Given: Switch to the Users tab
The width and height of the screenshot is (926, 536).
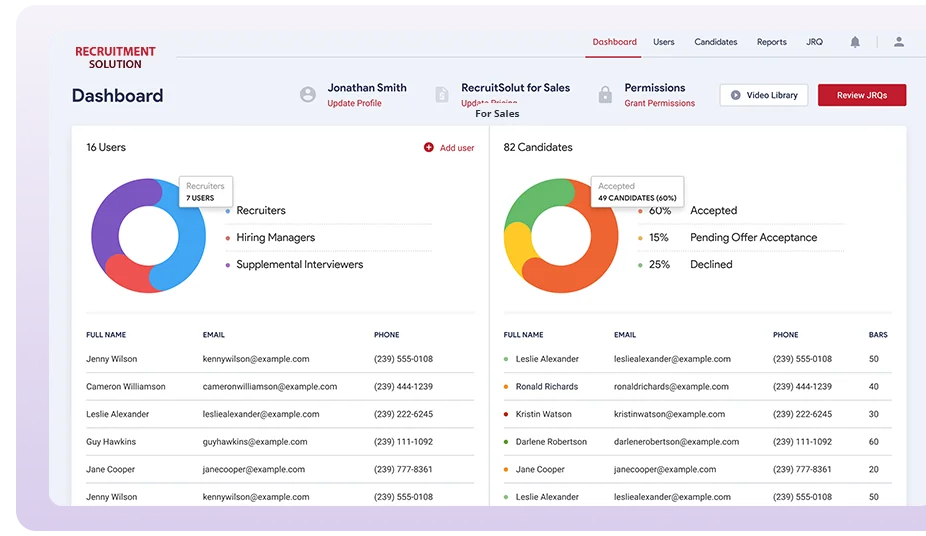Looking at the screenshot, I should point(664,42).
